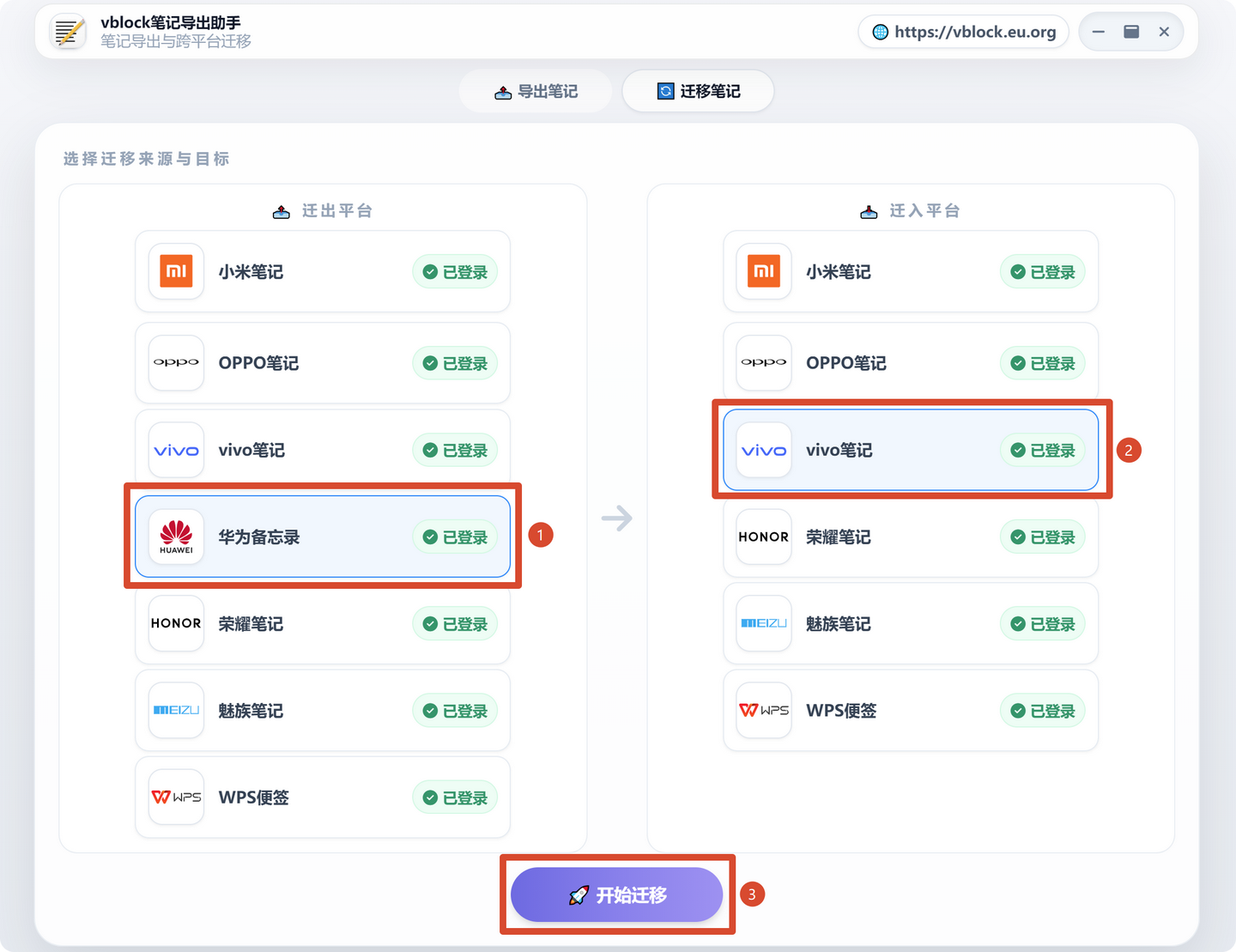Image resolution: width=1236 pixels, height=952 pixels.
Task: Select vivo笔记 as the 迁出平台 source
Action: tap(323, 450)
